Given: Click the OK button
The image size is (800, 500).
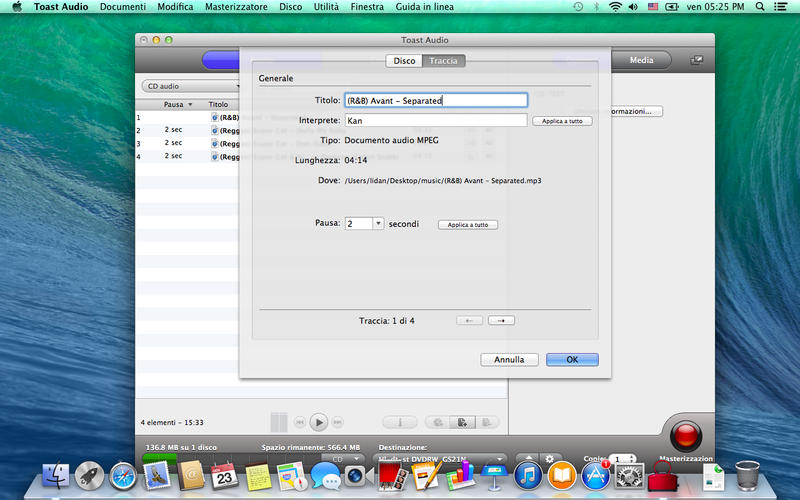Looking at the screenshot, I should pos(572,359).
